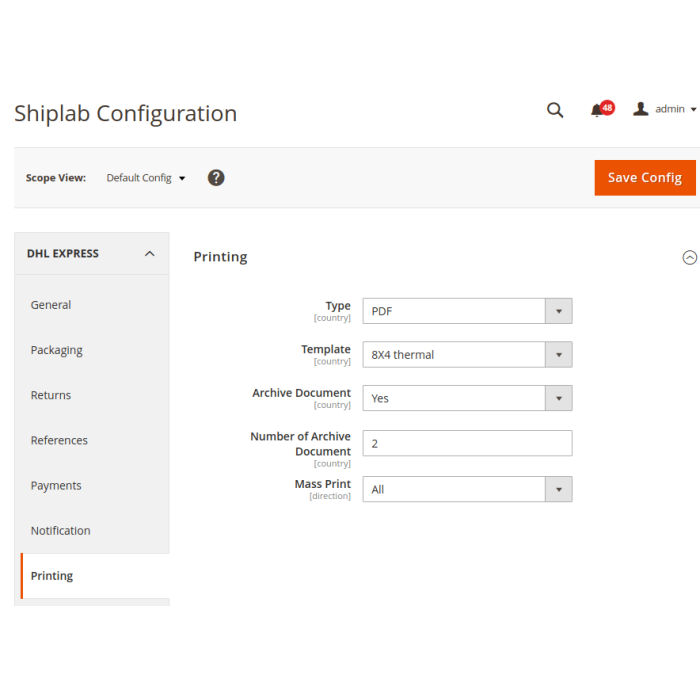Save configuration with Save Config button
This screenshot has height=700, width=700.
pos(645,178)
